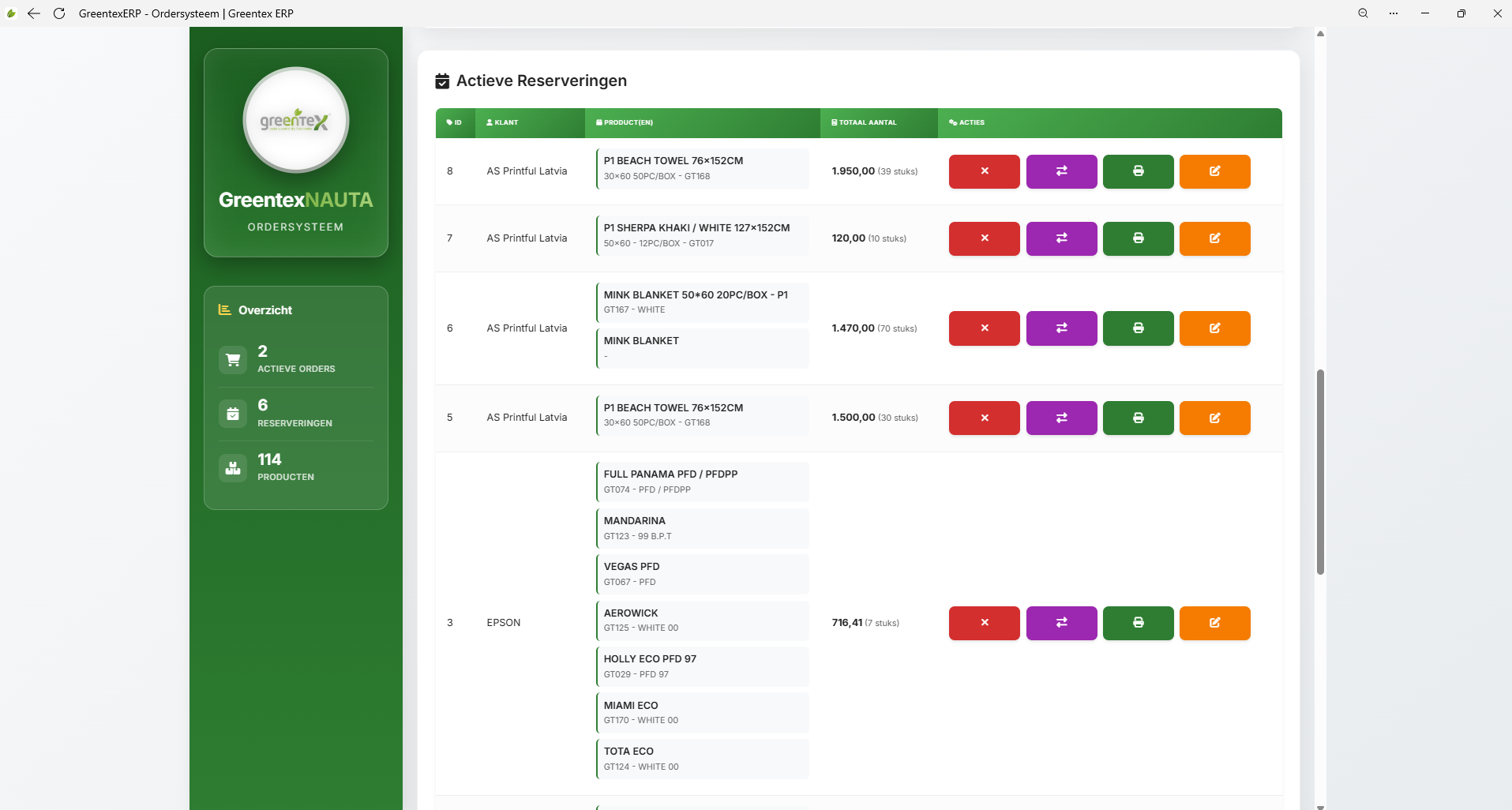1512x810 pixels.
Task: Delete EPSON reservation 3
Action: pyautogui.click(x=984, y=623)
